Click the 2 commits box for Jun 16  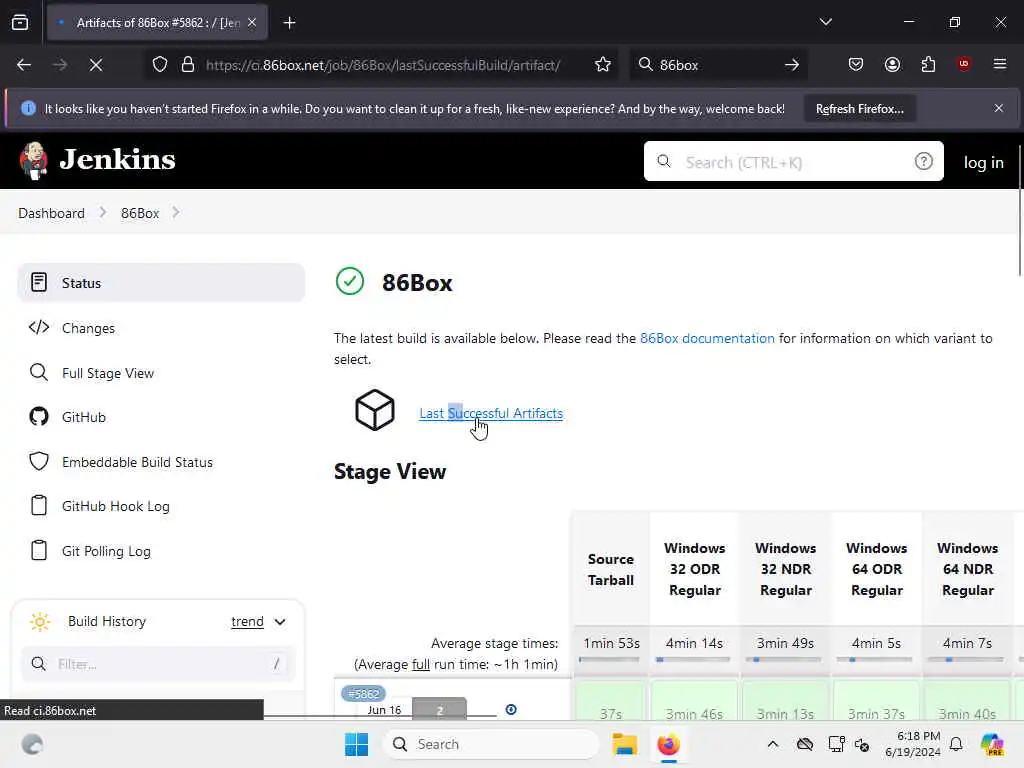pos(440,709)
